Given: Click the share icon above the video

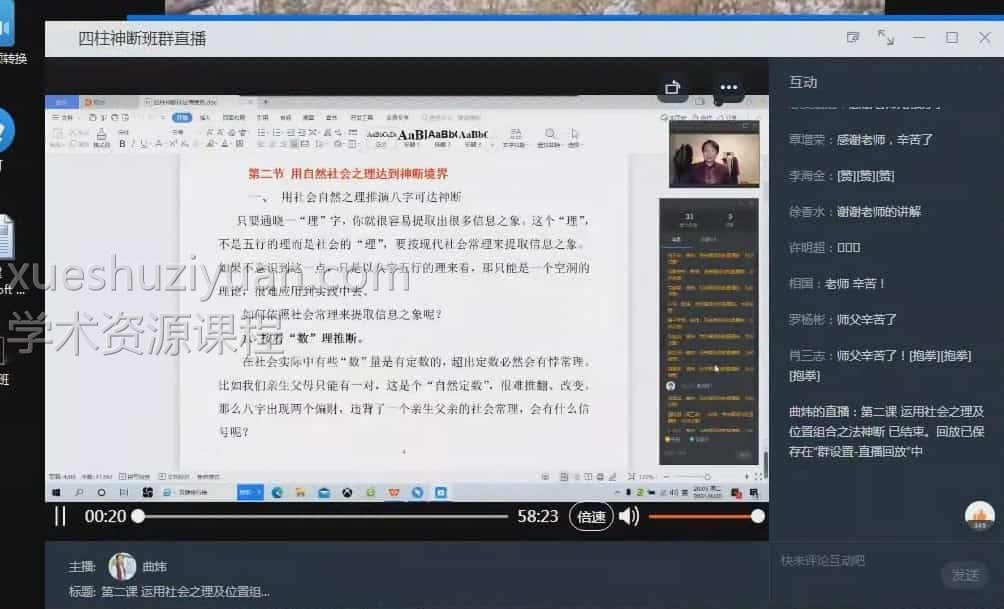Looking at the screenshot, I should point(673,88).
